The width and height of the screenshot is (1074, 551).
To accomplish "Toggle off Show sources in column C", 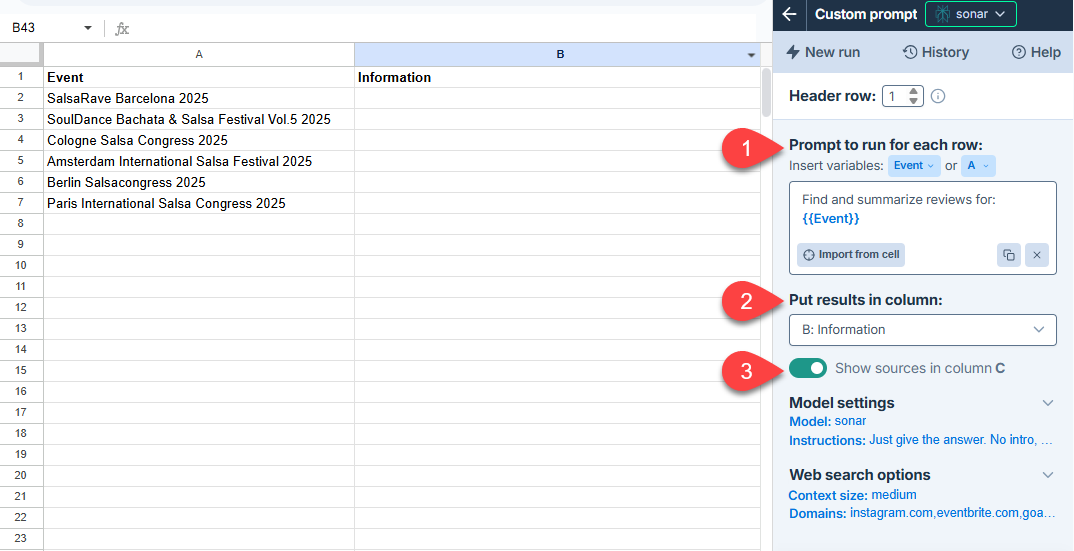I will coord(808,368).
